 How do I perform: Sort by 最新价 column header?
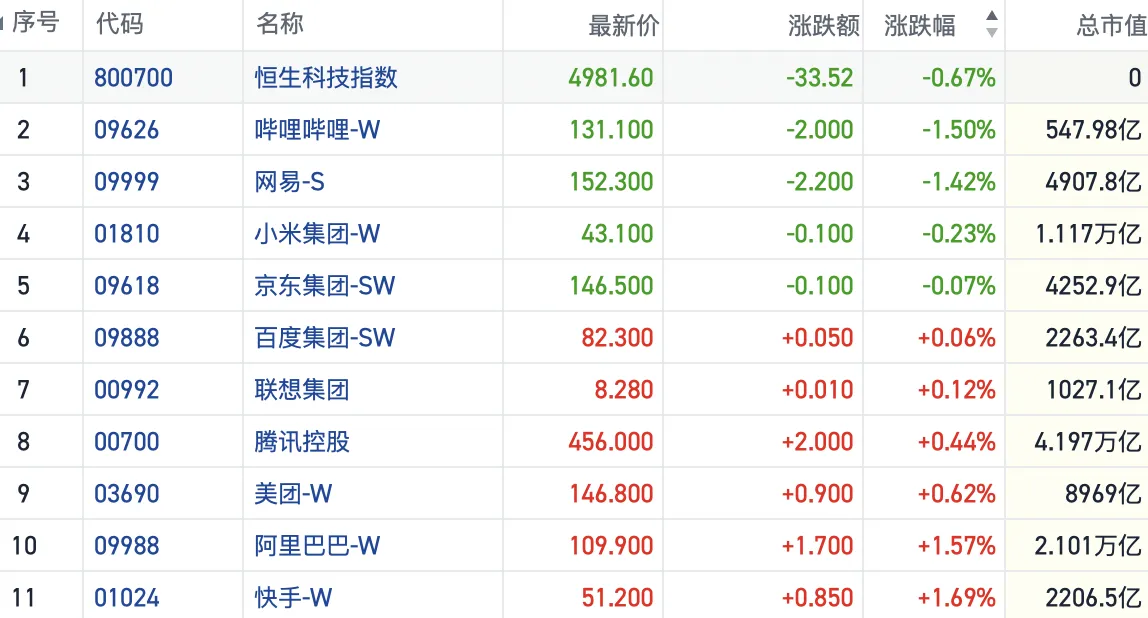point(624,26)
